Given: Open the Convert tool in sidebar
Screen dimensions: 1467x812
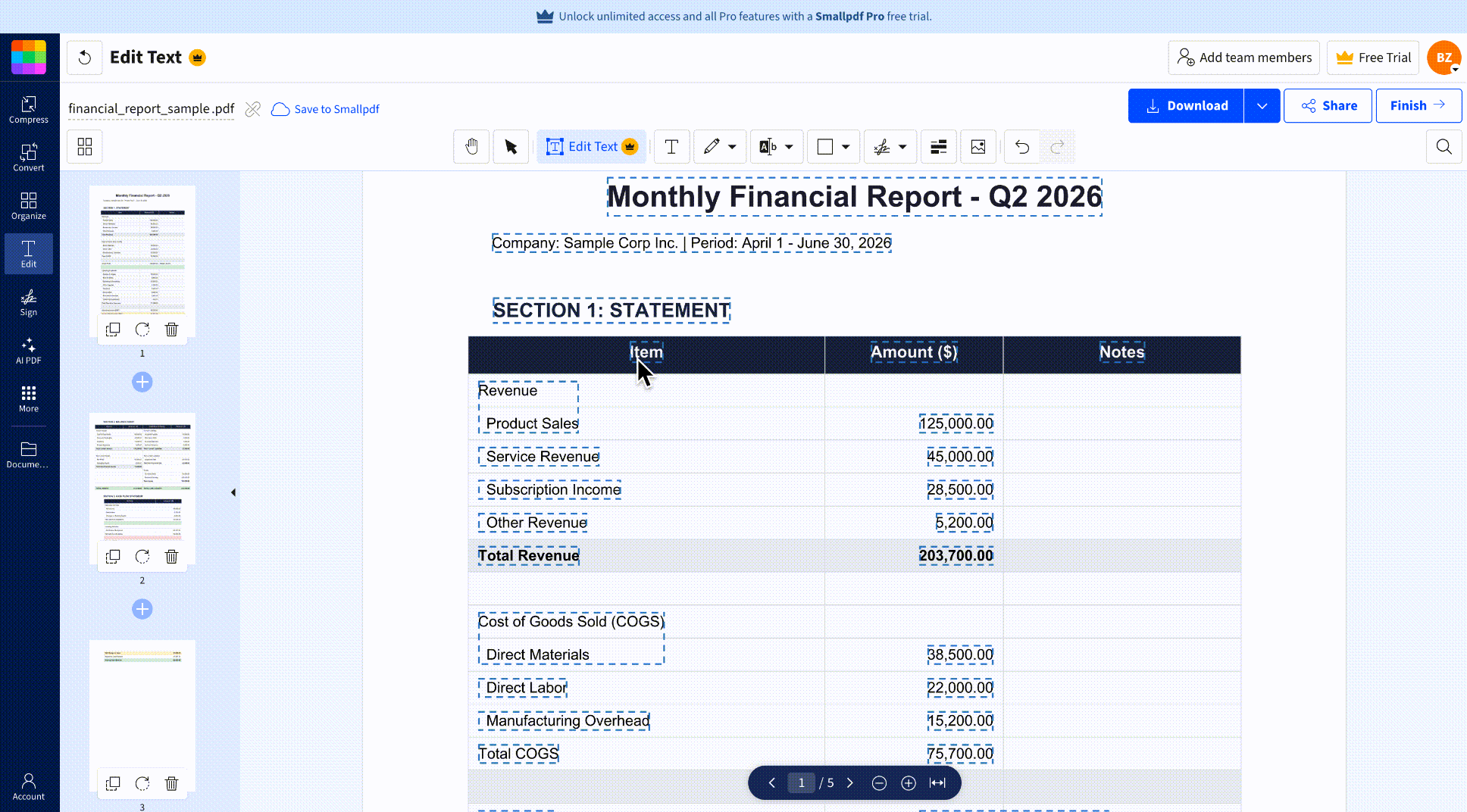Looking at the screenshot, I should pos(29,158).
